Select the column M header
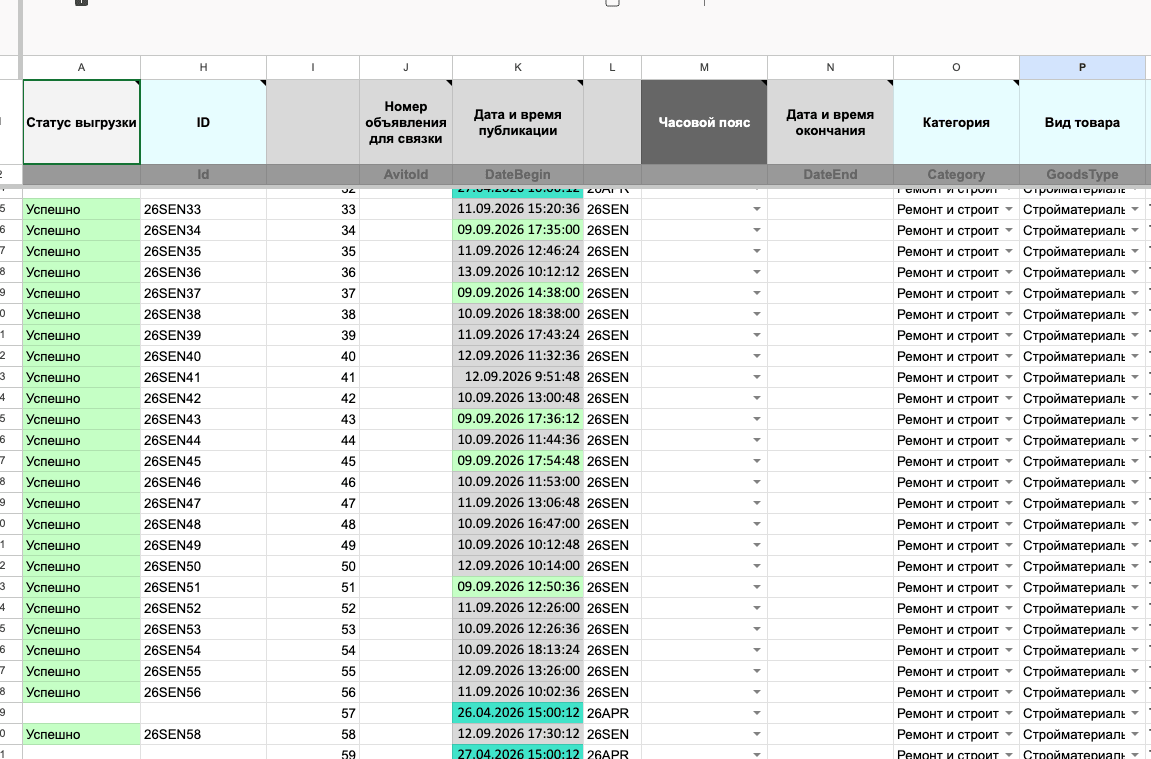 [704, 68]
